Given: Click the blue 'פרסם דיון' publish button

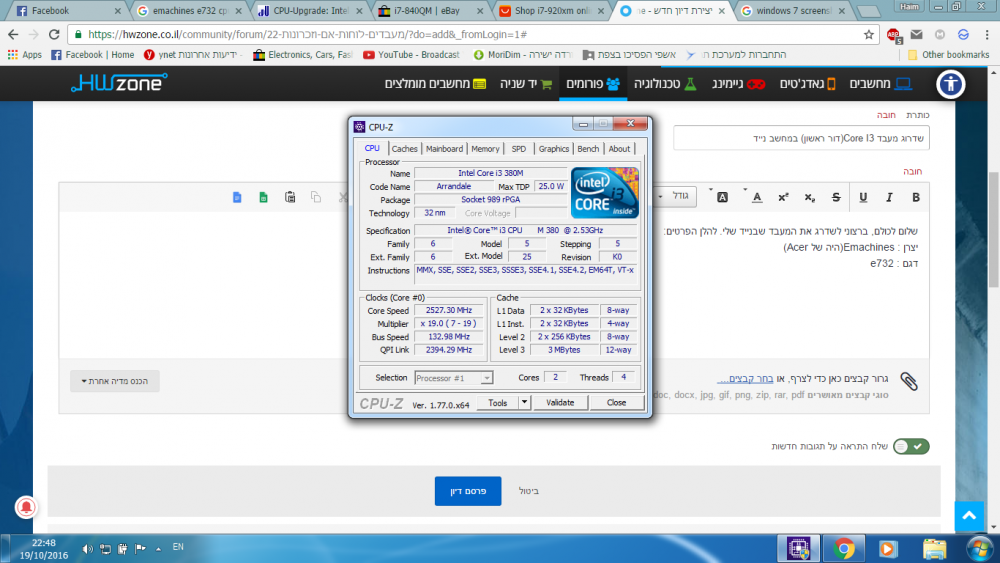Looking at the screenshot, I should (x=468, y=491).
